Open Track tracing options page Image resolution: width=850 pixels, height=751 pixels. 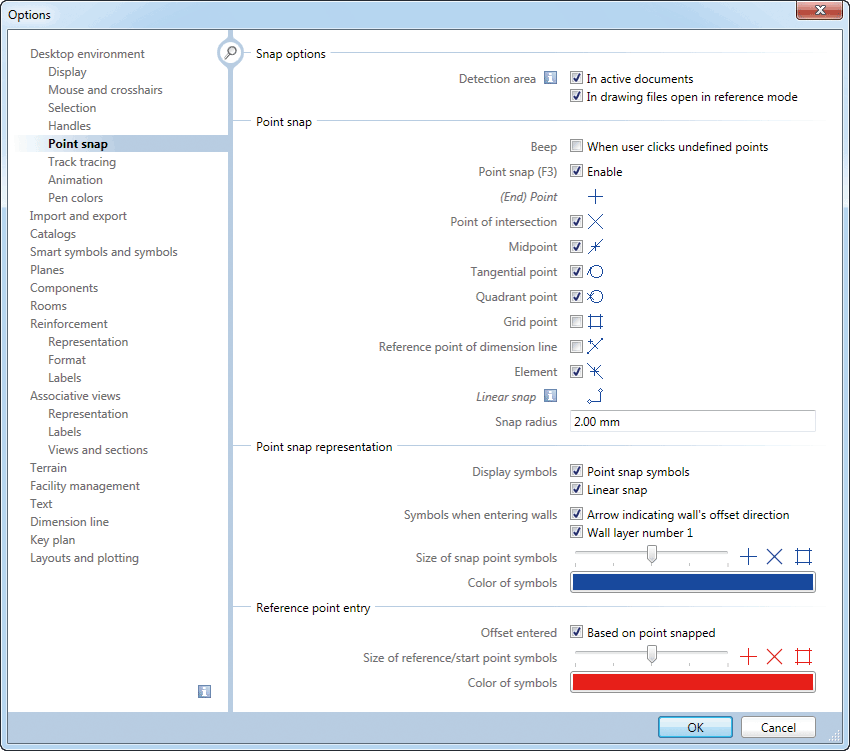[82, 162]
